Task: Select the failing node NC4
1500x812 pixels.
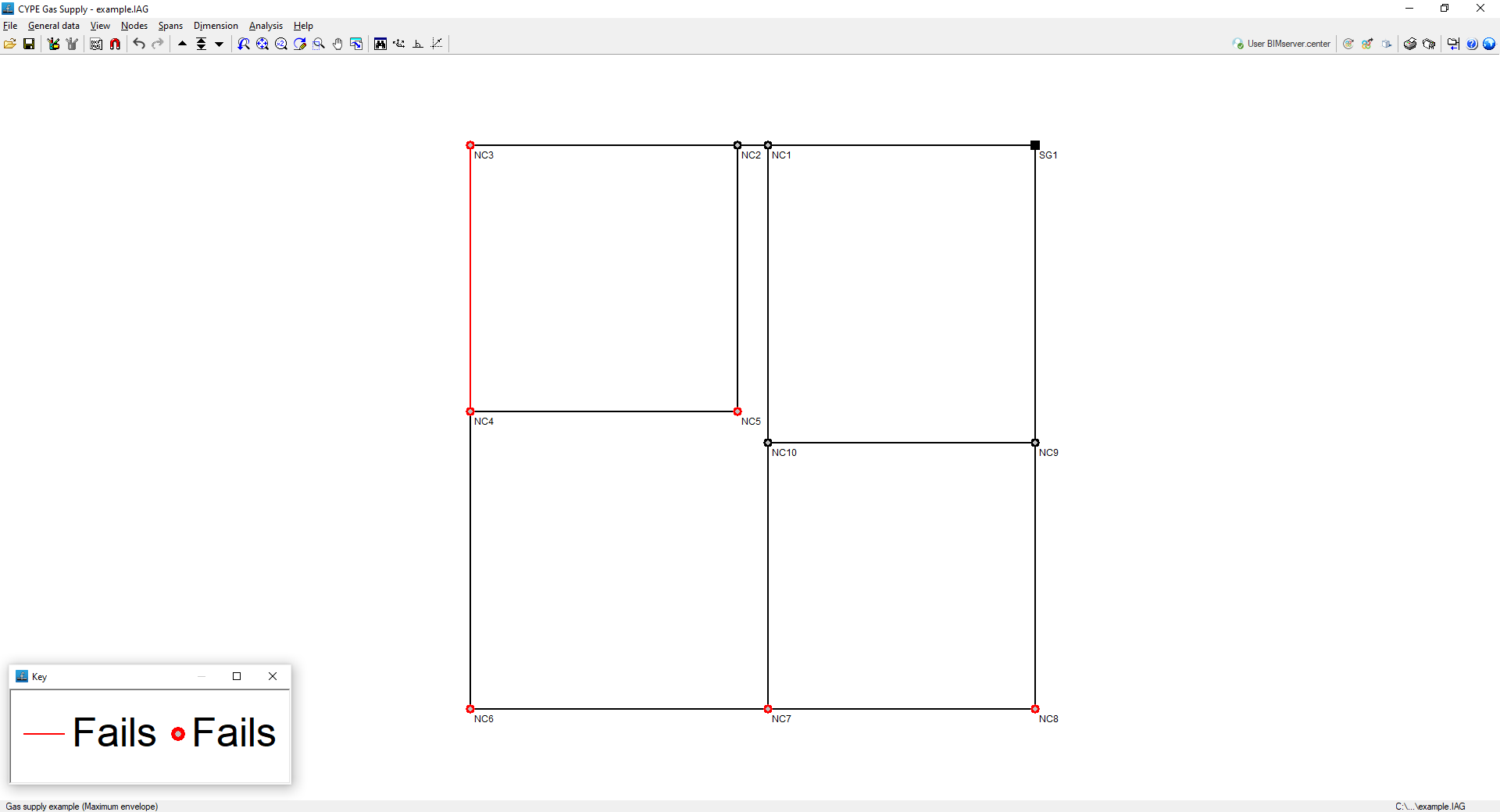Action: click(x=470, y=411)
